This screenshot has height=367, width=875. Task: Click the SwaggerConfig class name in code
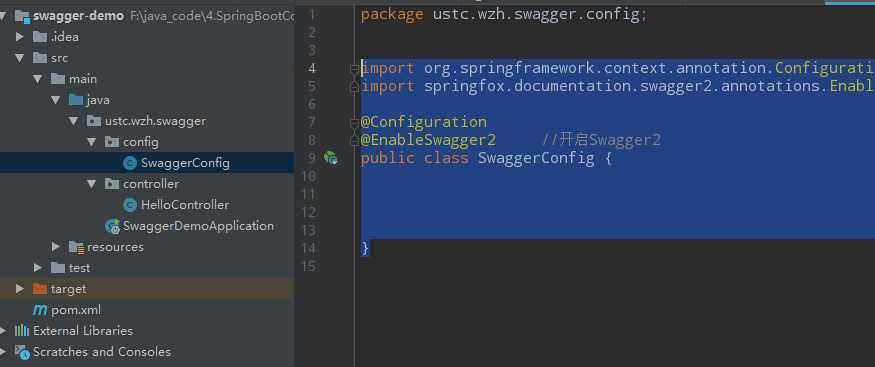click(x=536, y=158)
